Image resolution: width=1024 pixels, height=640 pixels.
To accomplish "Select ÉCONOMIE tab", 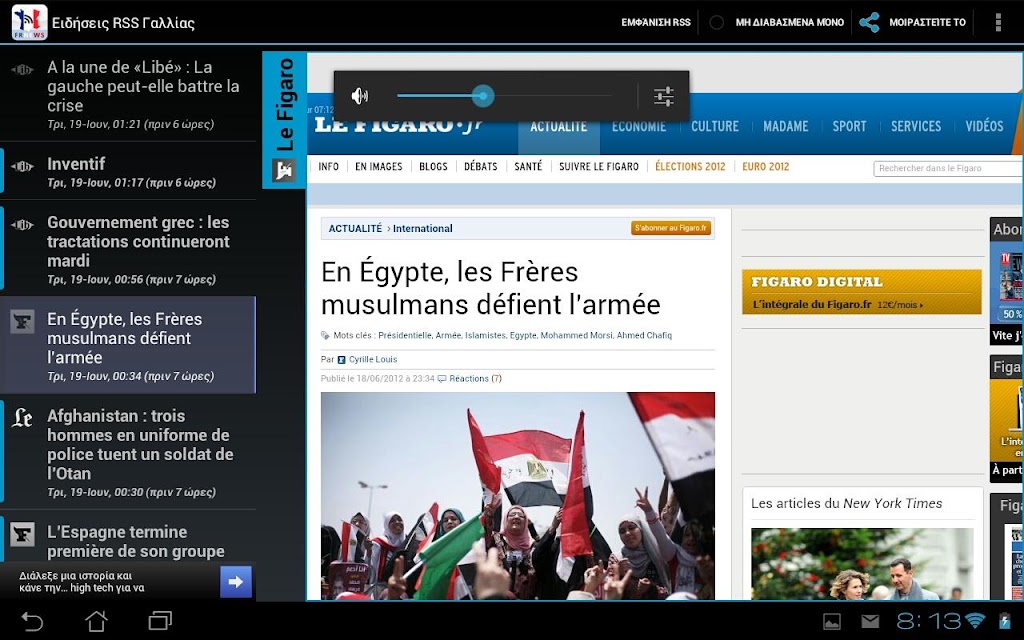I will click(639, 126).
